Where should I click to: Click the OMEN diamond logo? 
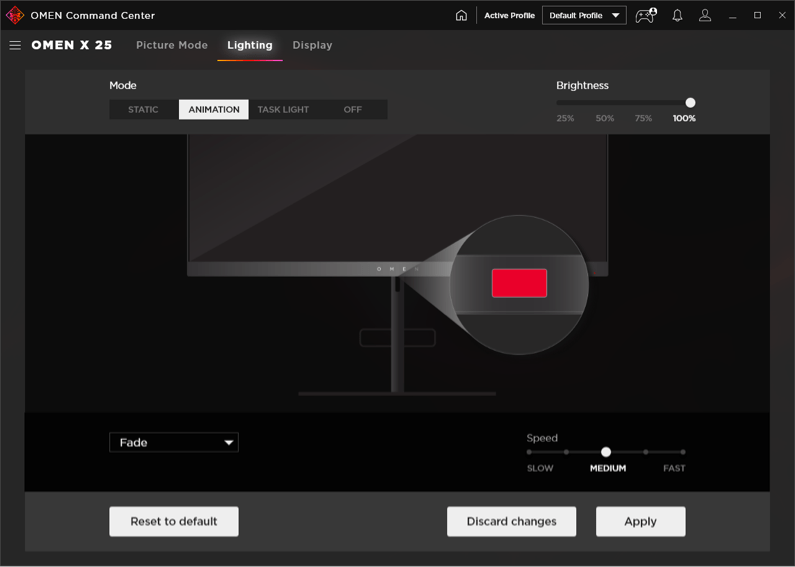click(15, 15)
